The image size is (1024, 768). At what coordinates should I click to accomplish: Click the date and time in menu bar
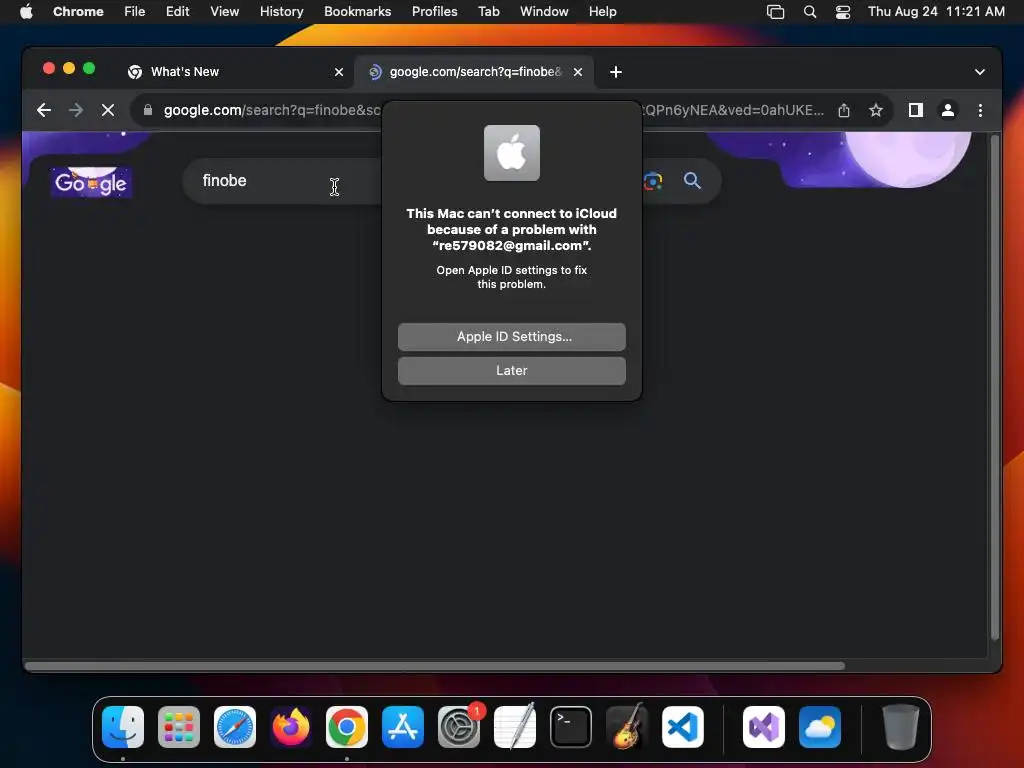[936, 11]
